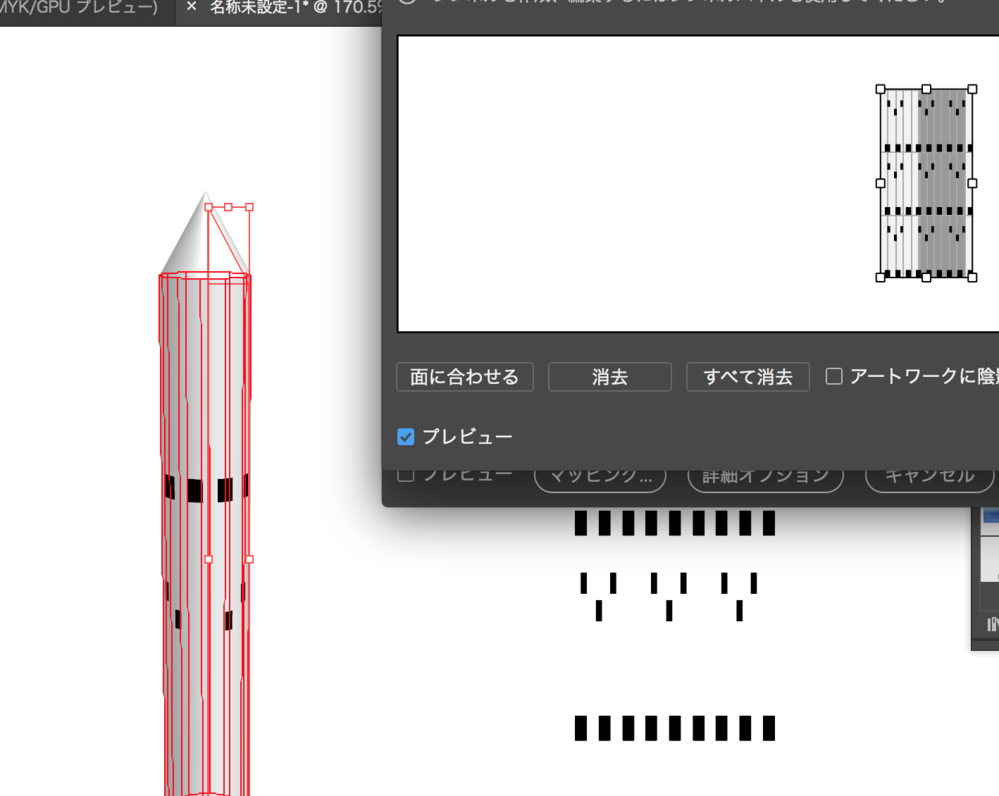Select the mapped symbol artwork in preview pane
999x796 pixels.
(926, 183)
